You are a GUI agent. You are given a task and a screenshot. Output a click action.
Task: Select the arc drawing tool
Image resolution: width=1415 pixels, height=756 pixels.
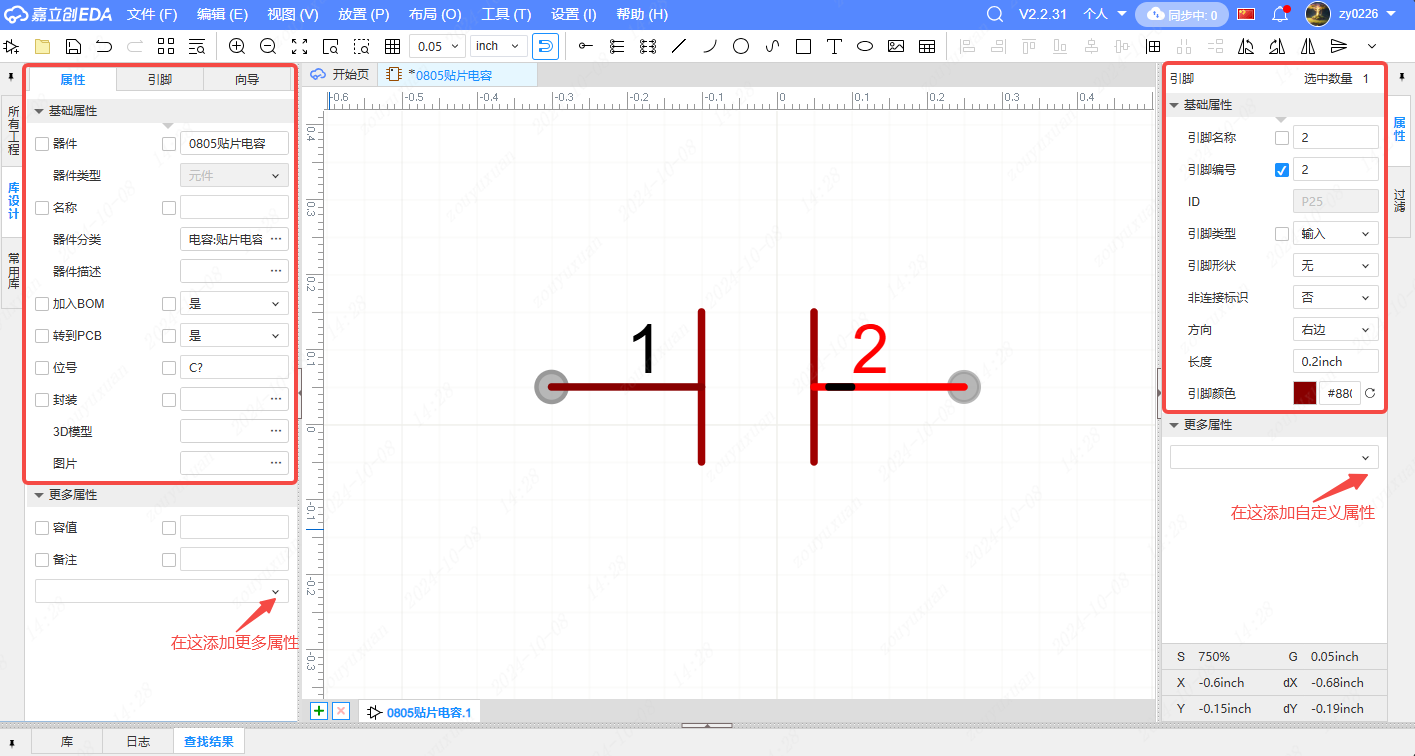710,47
